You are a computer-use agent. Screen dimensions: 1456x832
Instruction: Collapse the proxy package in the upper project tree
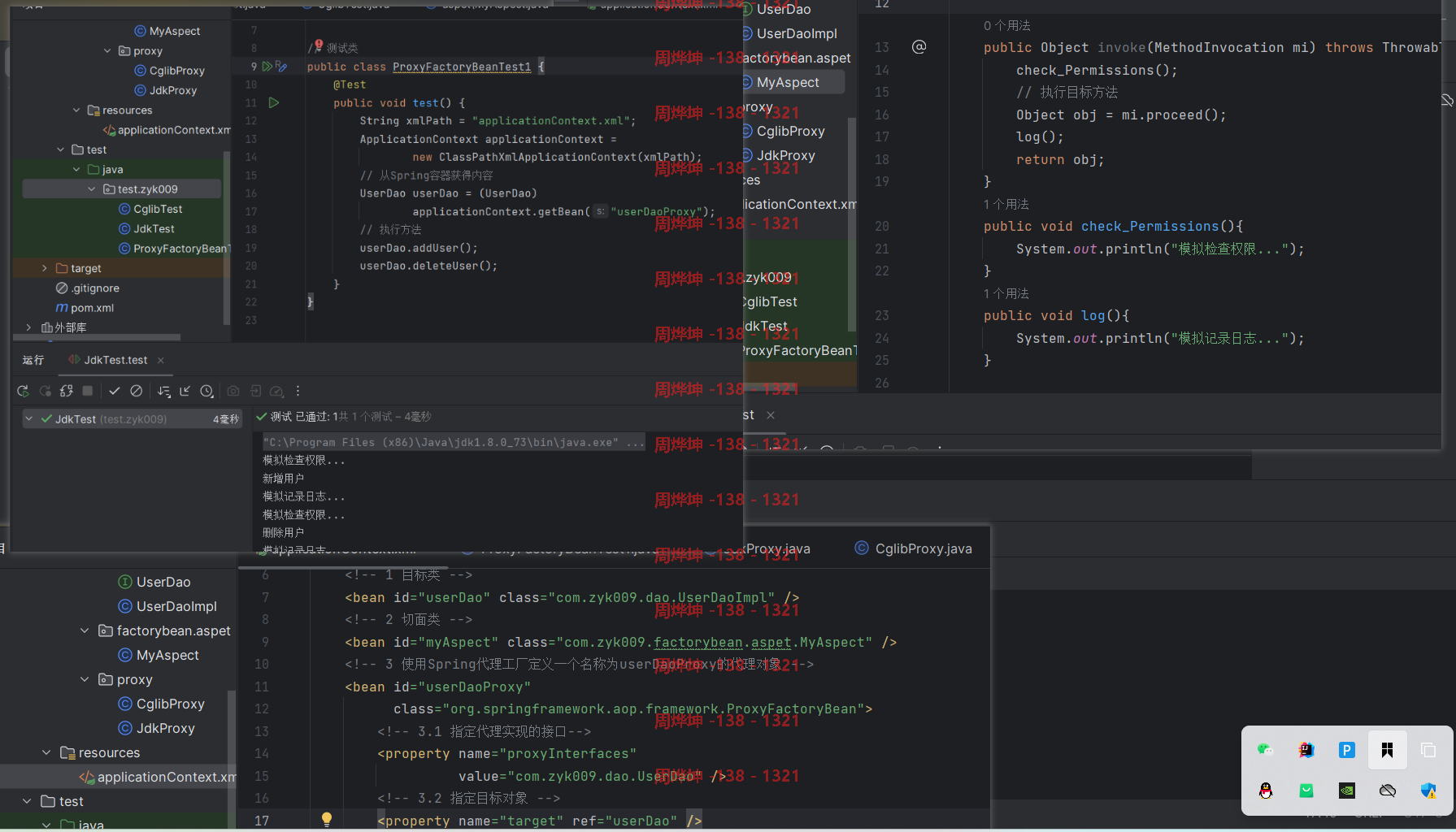coord(107,50)
